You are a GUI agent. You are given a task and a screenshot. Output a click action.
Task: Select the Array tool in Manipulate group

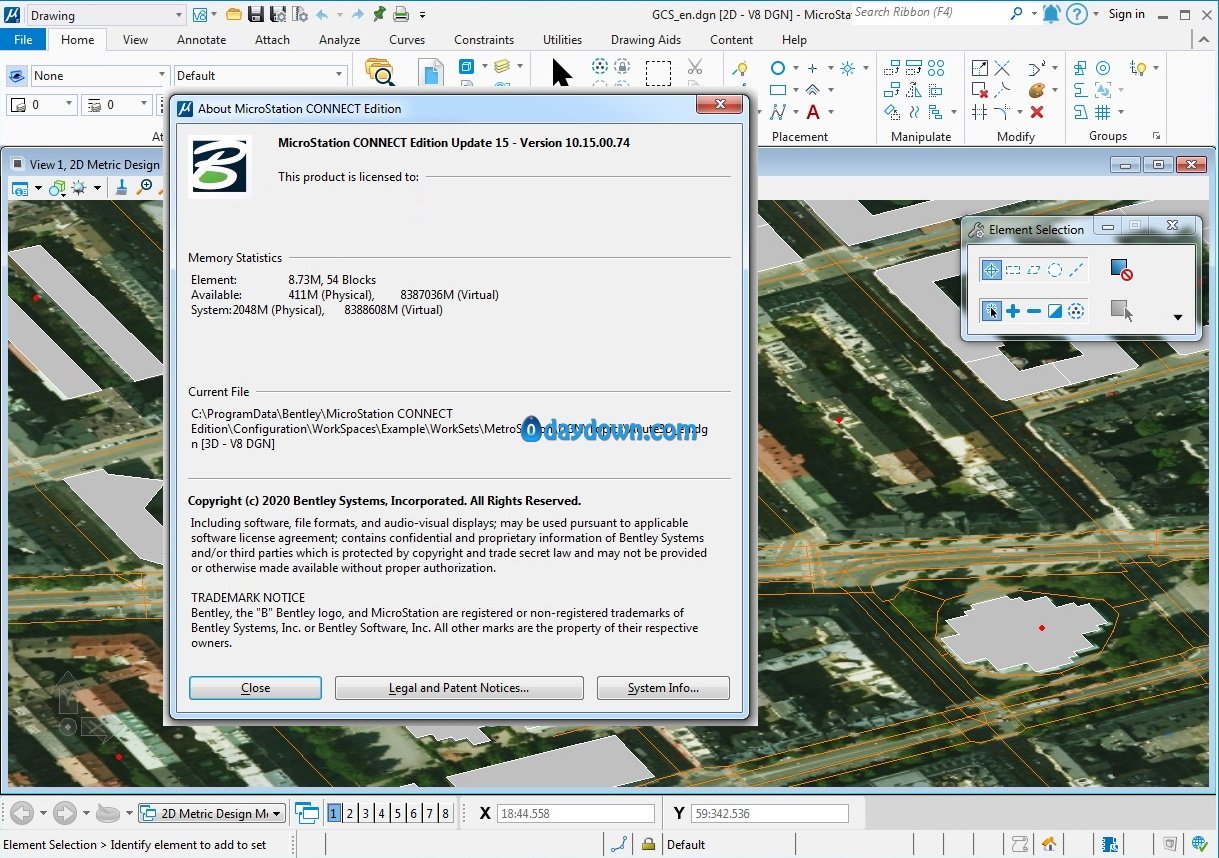(x=936, y=68)
